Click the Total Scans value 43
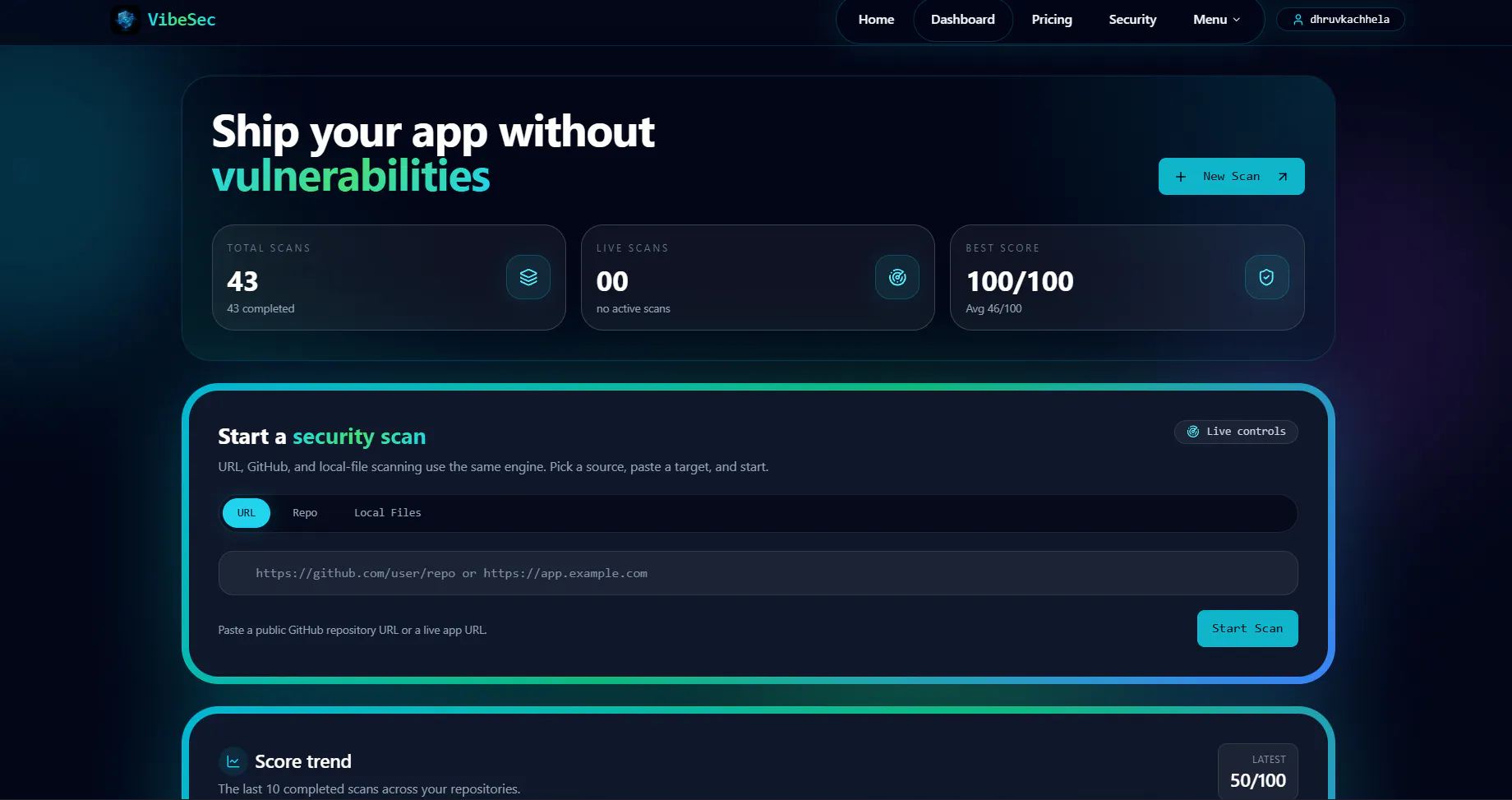 pos(242,281)
